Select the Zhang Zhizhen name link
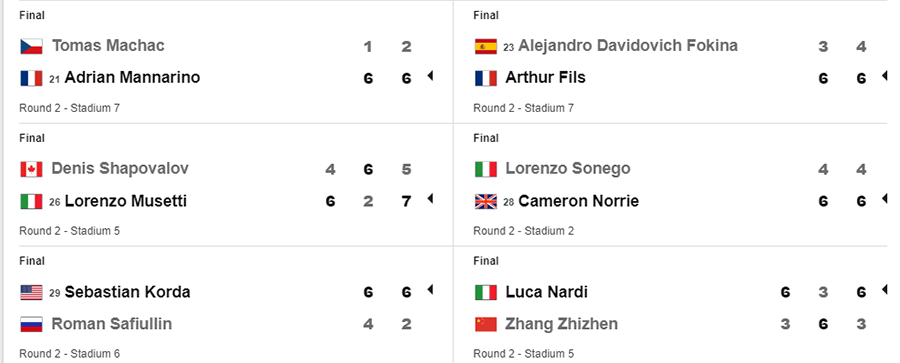 pos(561,324)
